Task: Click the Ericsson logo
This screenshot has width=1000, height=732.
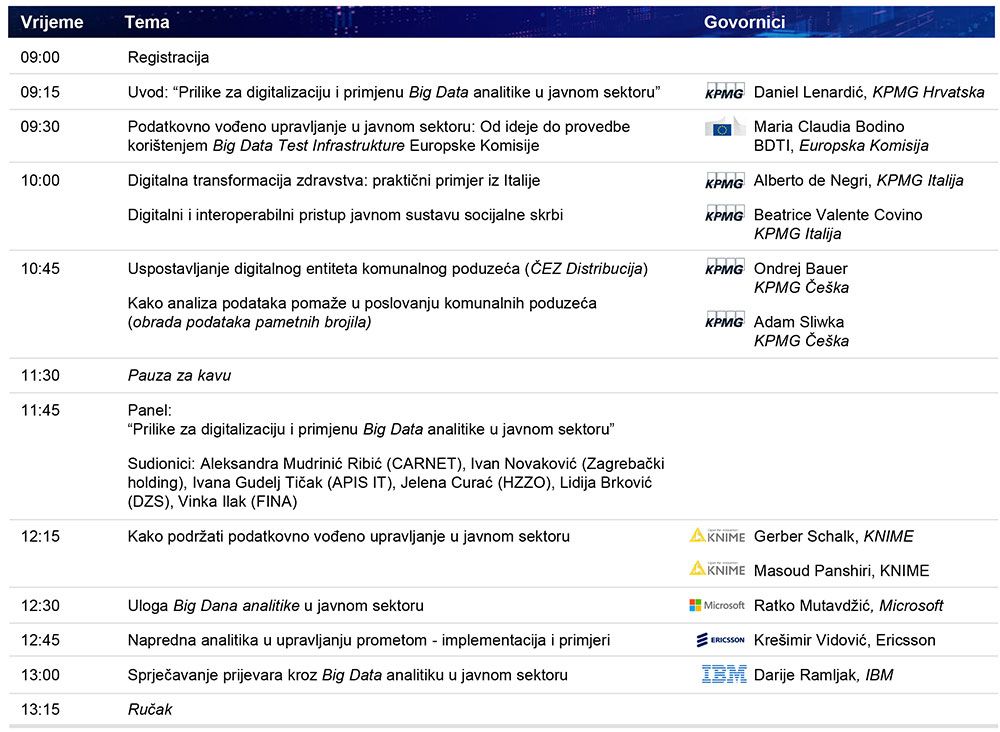Action: click(720, 640)
